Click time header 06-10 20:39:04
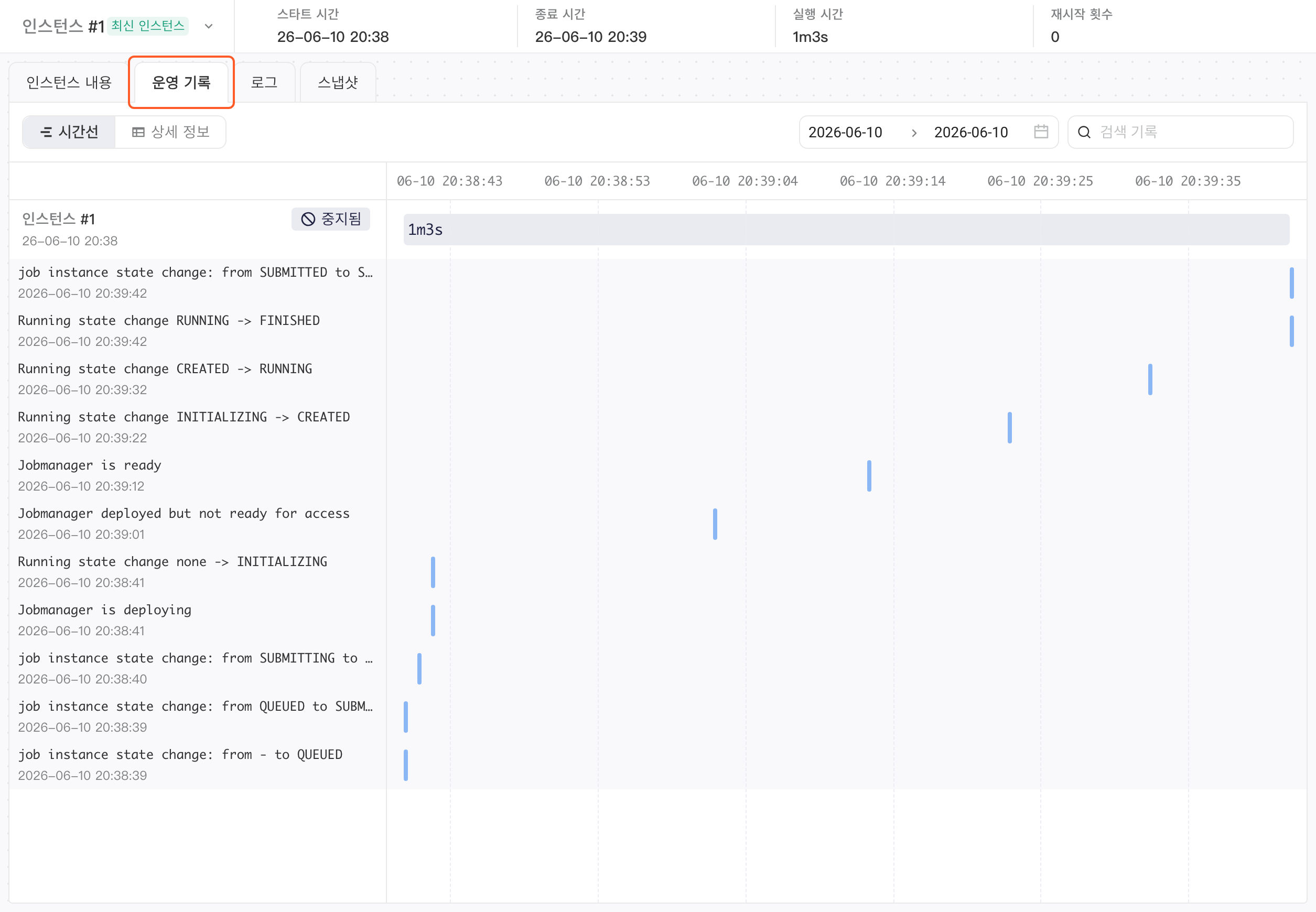Viewport: 1316px width, 912px height. point(745,181)
